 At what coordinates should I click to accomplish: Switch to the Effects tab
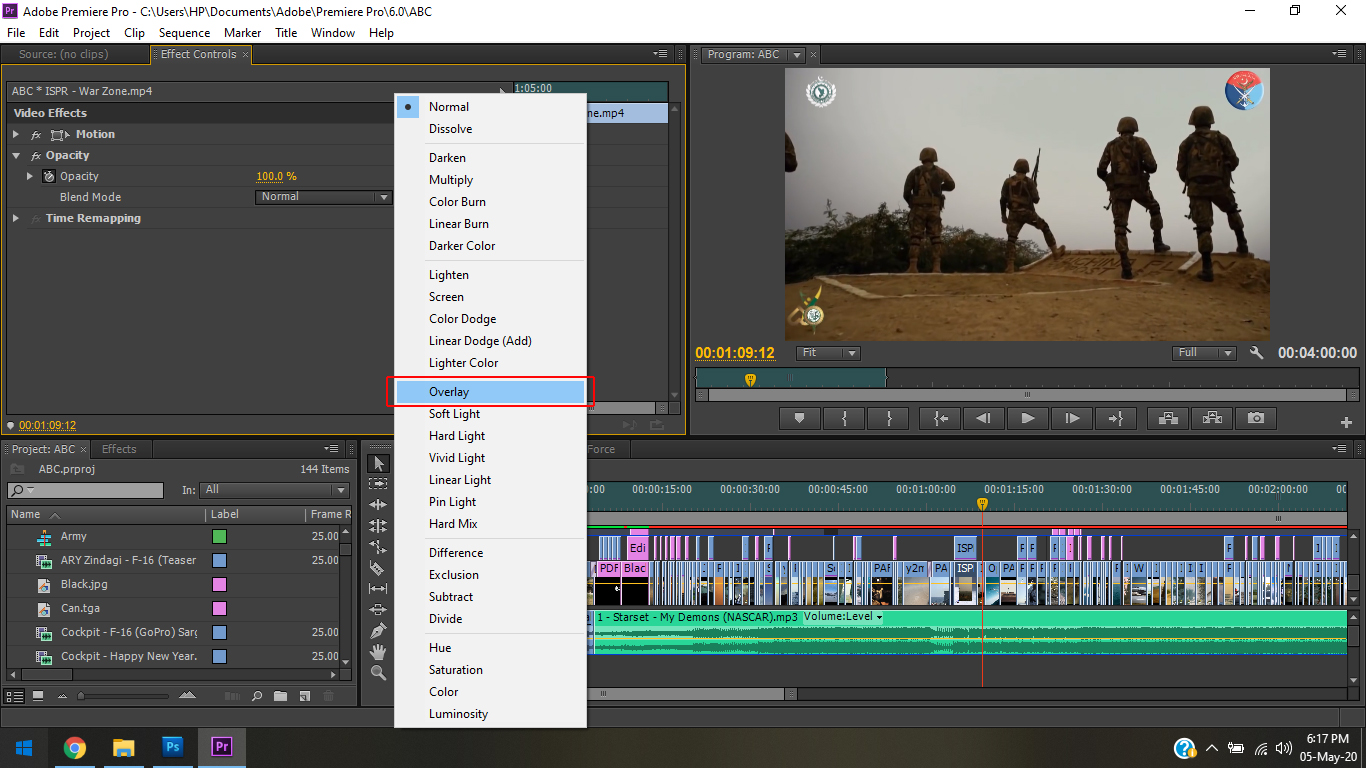119,449
